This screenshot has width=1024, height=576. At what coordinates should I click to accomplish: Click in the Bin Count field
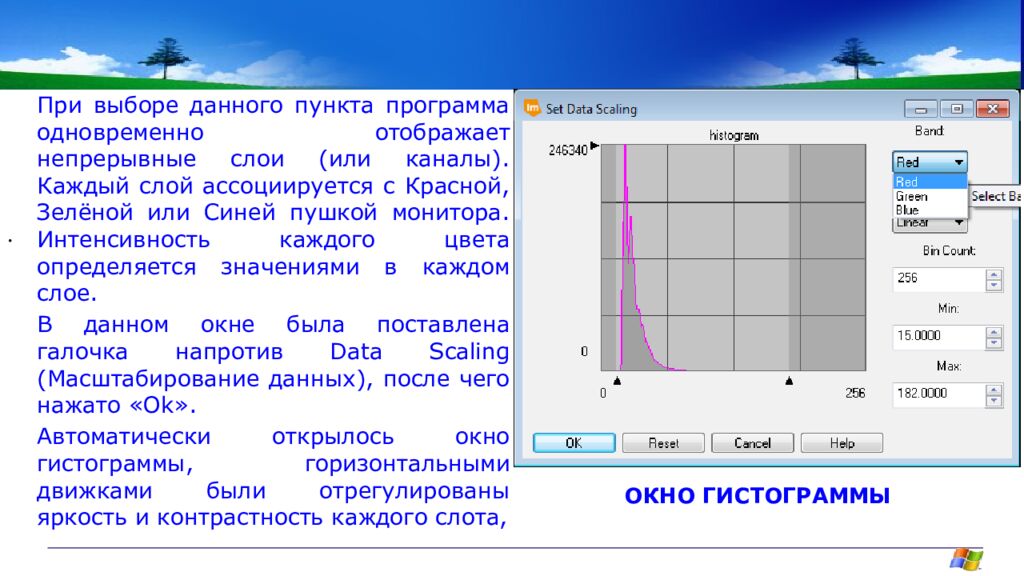point(936,279)
